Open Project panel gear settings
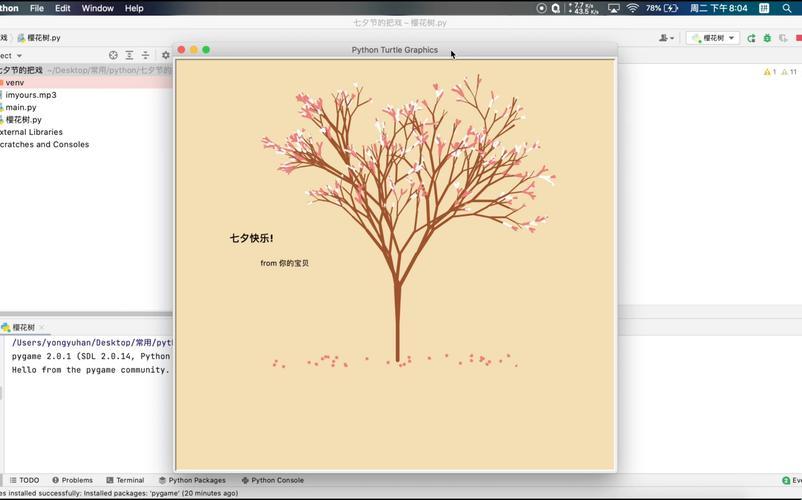This screenshot has height=500, width=802. point(166,55)
